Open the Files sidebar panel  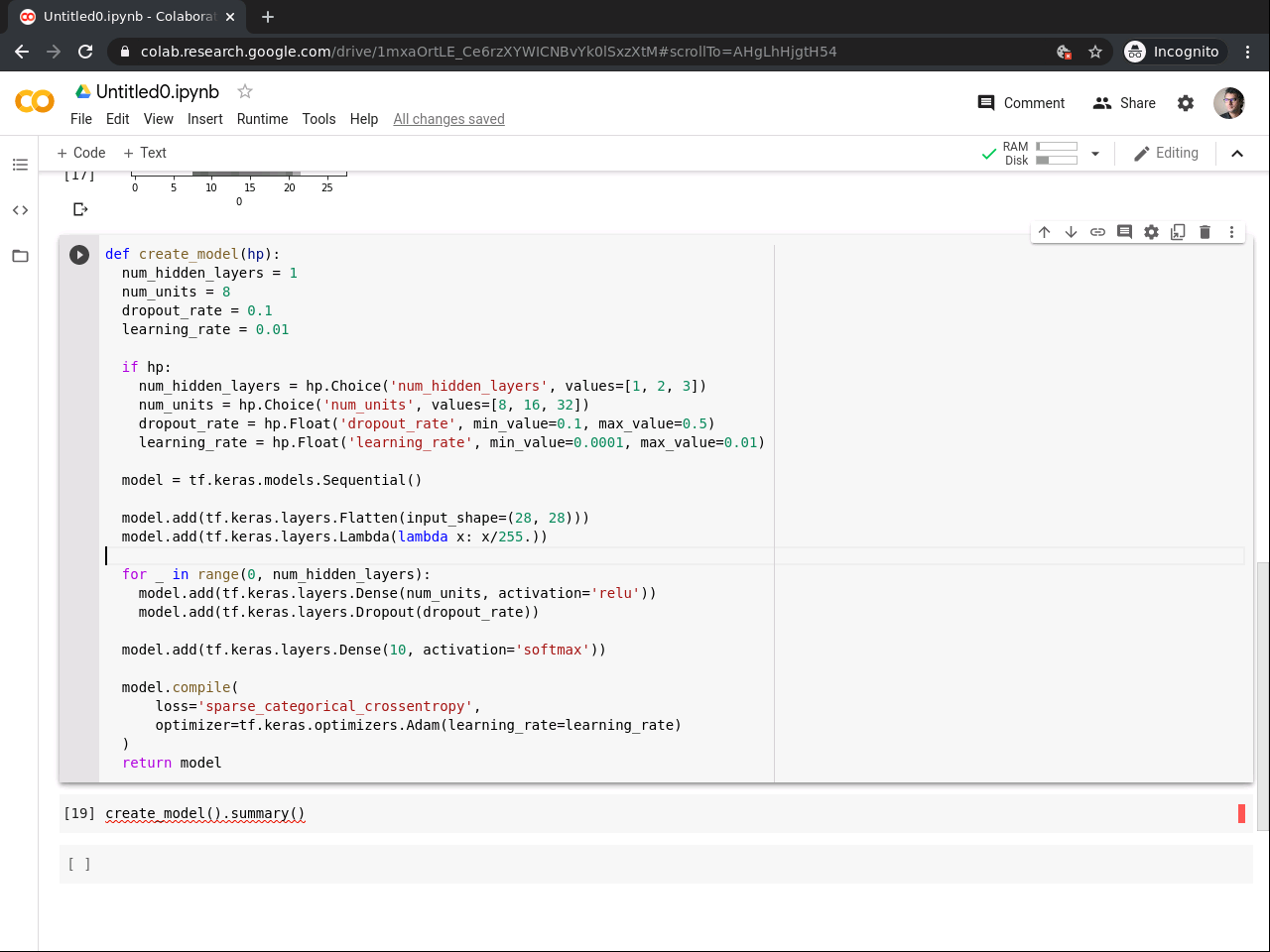pos(20,256)
